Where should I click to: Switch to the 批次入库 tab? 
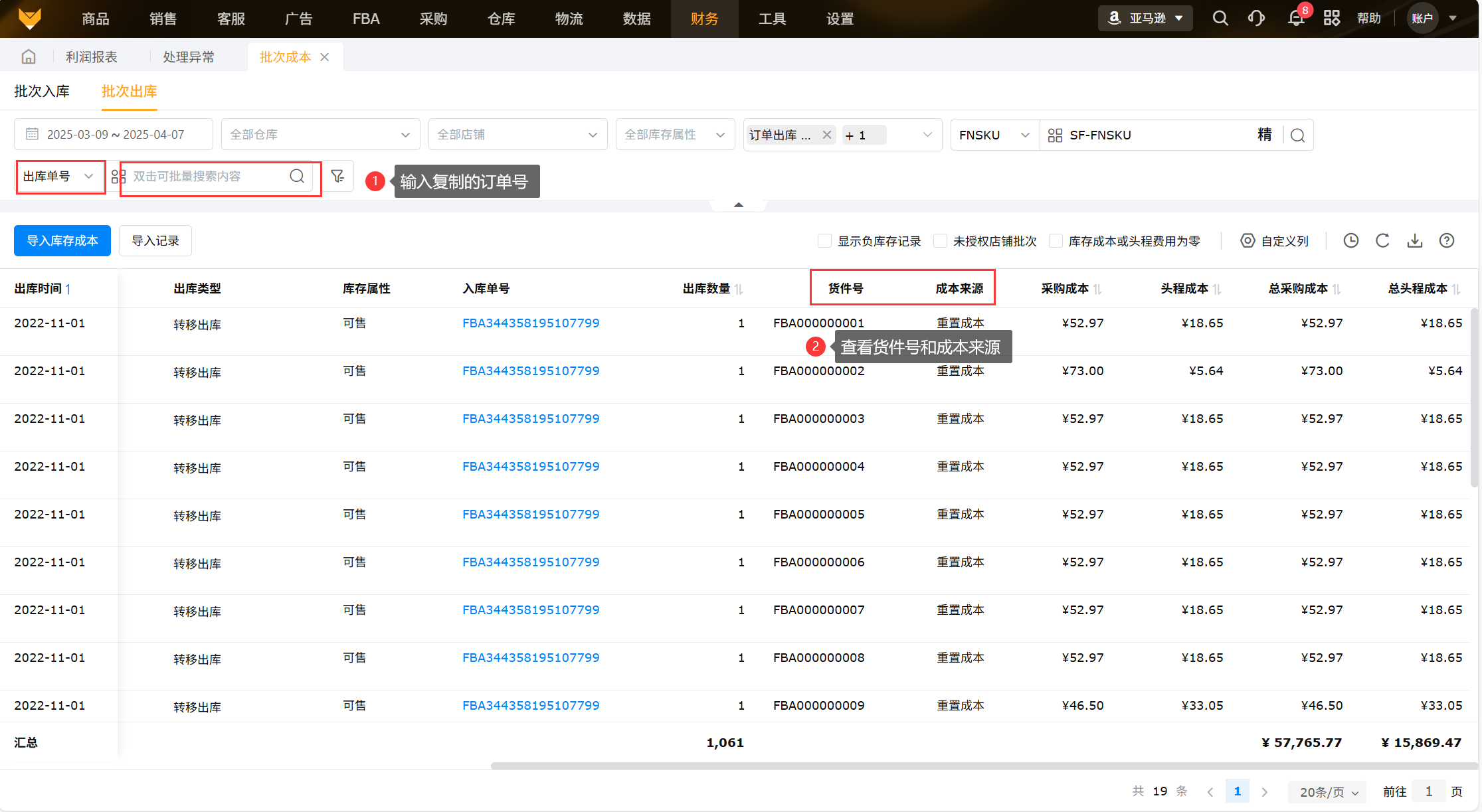[42, 92]
